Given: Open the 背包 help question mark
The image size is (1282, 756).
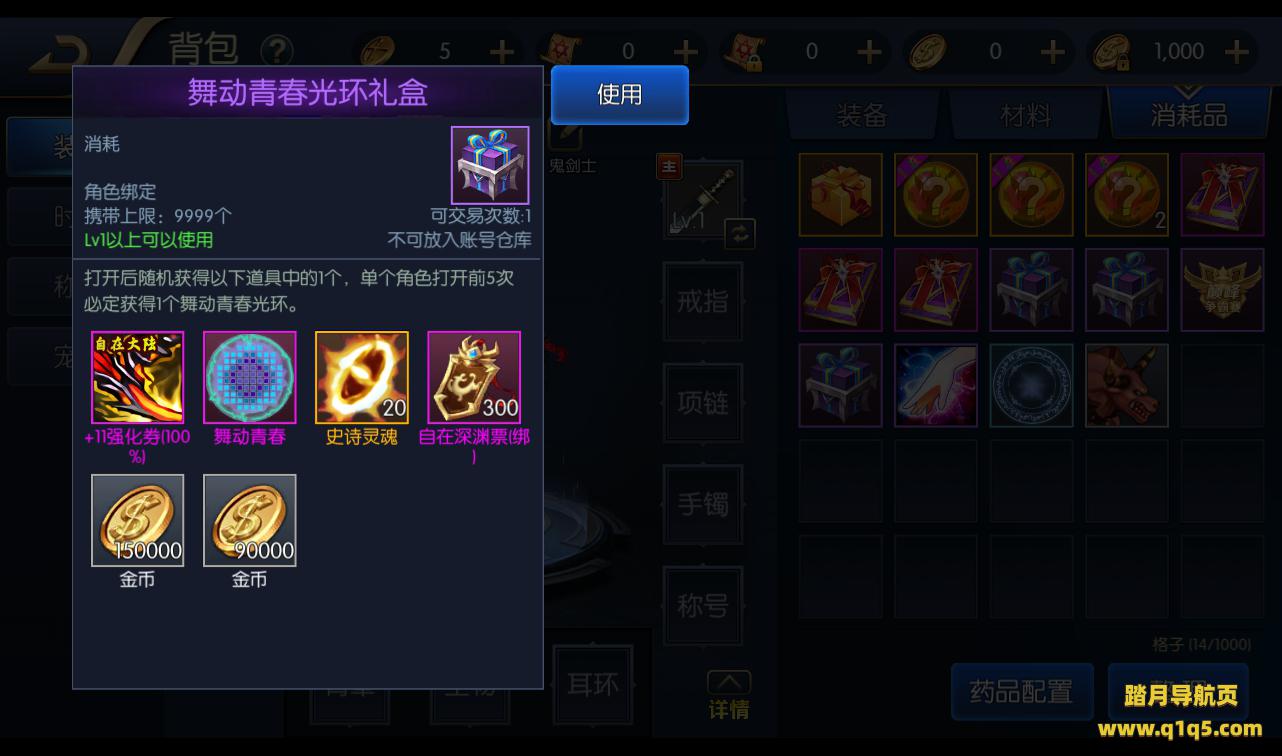Looking at the screenshot, I should (x=277, y=50).
